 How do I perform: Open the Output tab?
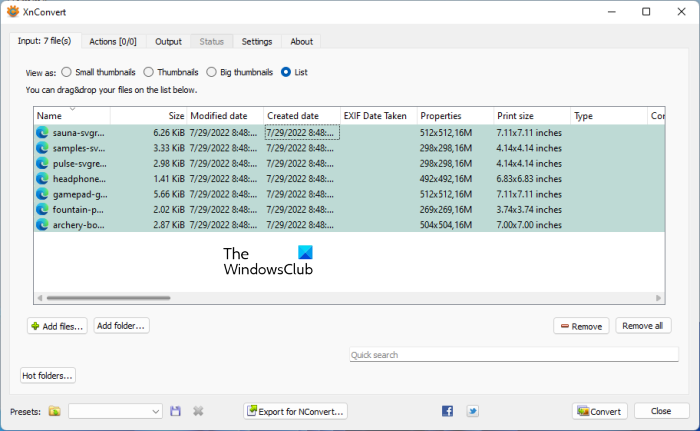point(168,42)
